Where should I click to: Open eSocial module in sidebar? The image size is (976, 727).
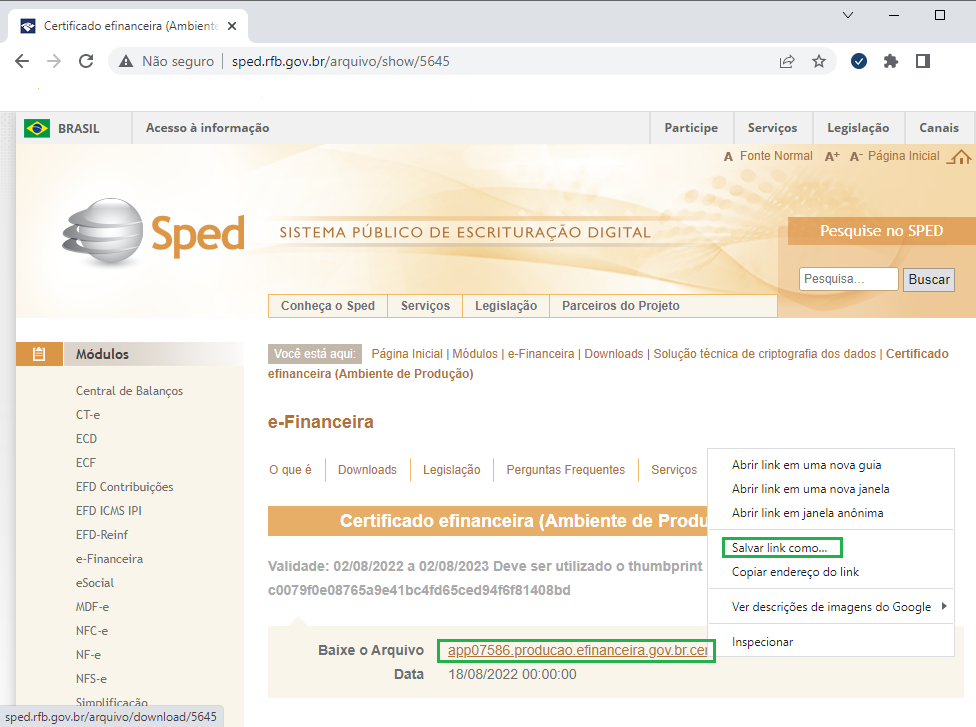tap(95, 583)
